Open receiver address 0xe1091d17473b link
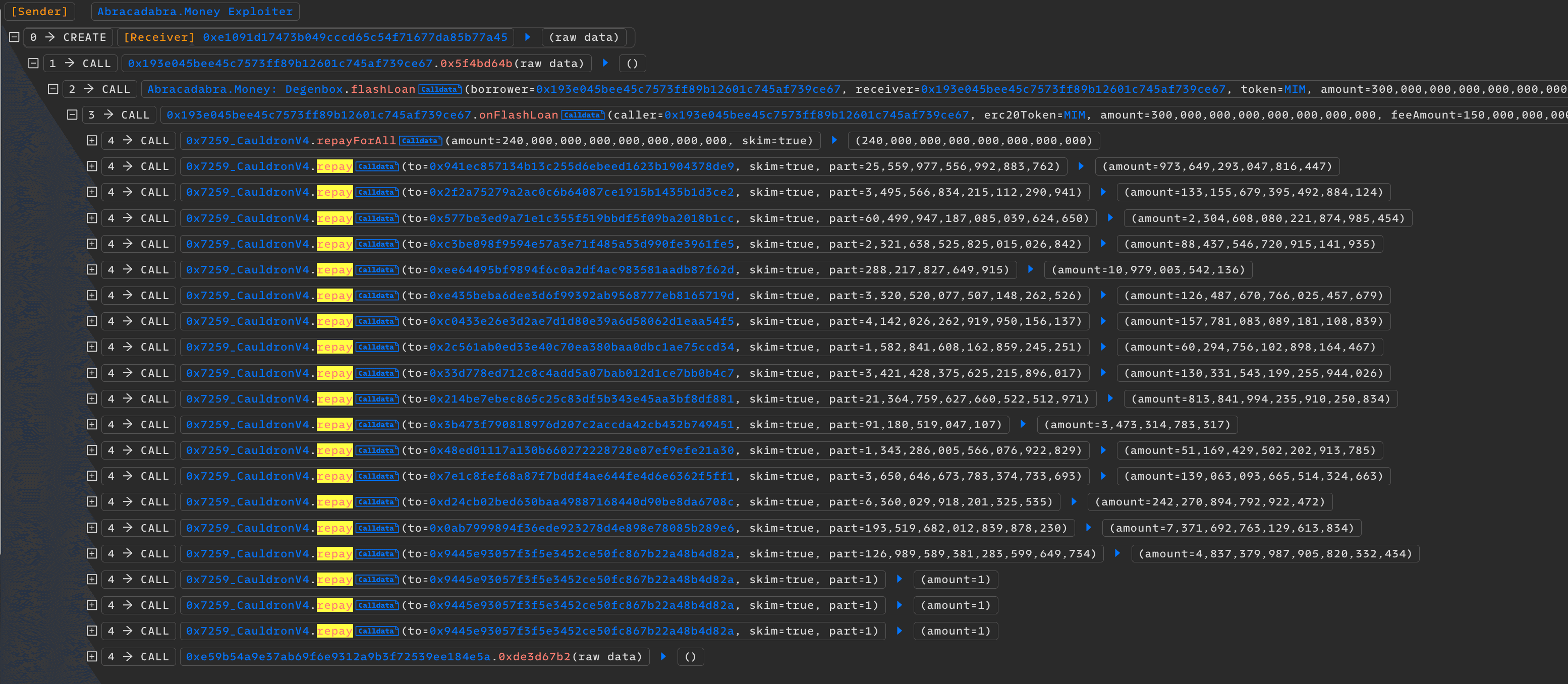 coord(355,37)
